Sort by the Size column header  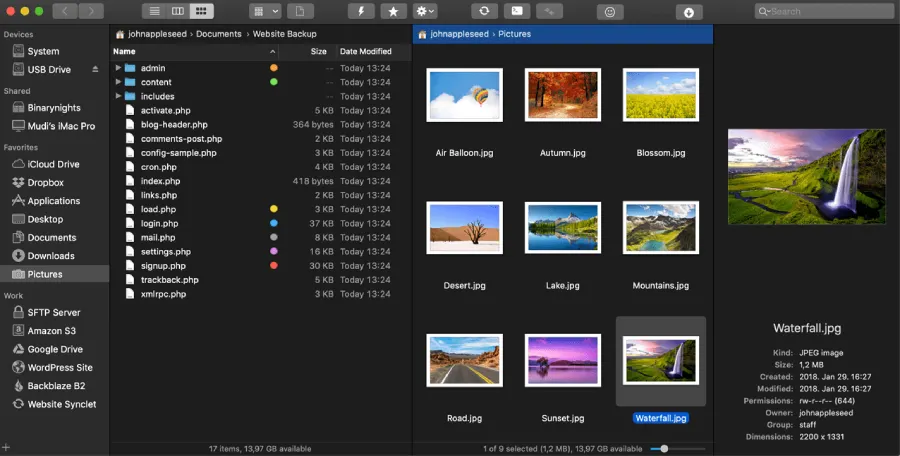pyautogui.click(x=309, y=51)
